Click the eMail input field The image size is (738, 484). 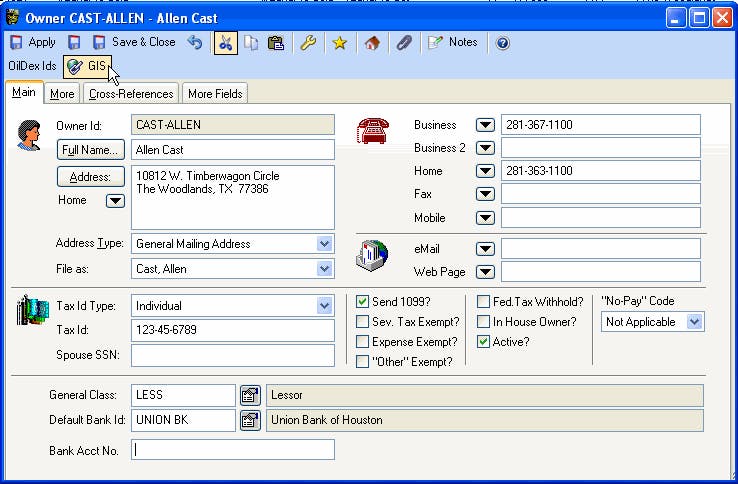tap(601, 249)
